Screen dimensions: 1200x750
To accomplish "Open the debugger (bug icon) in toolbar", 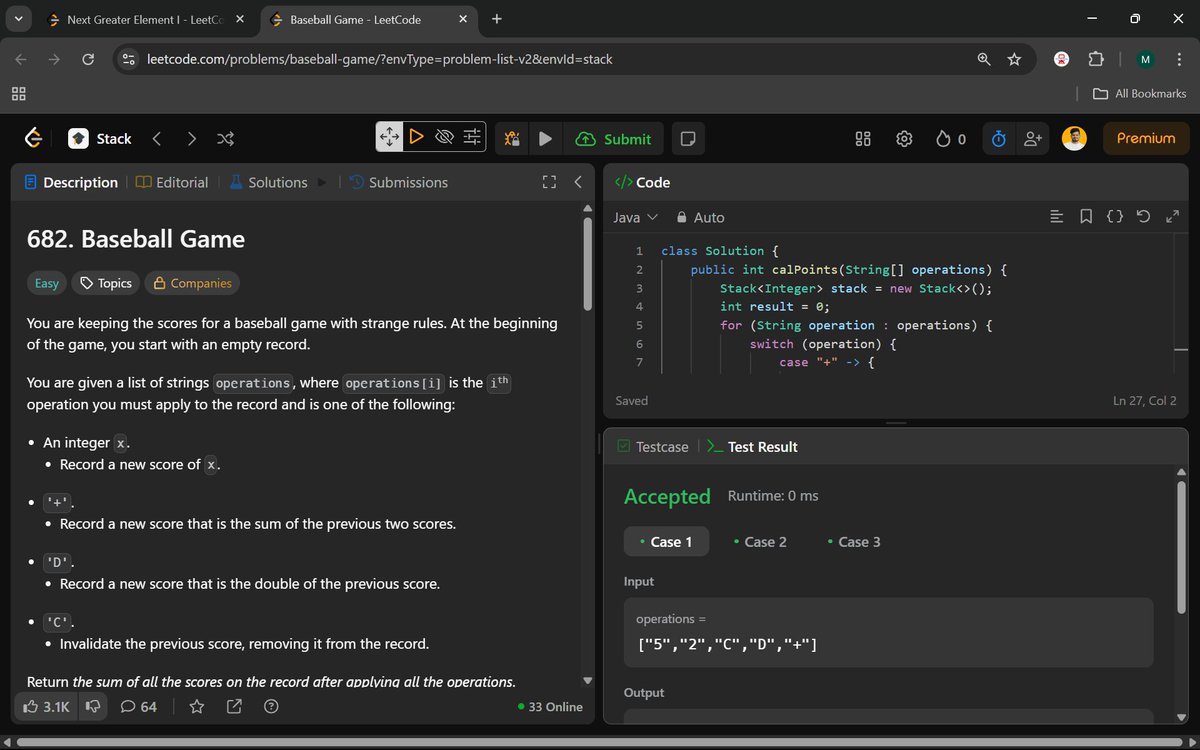I will pyautogui.click(x=511, y=138).
